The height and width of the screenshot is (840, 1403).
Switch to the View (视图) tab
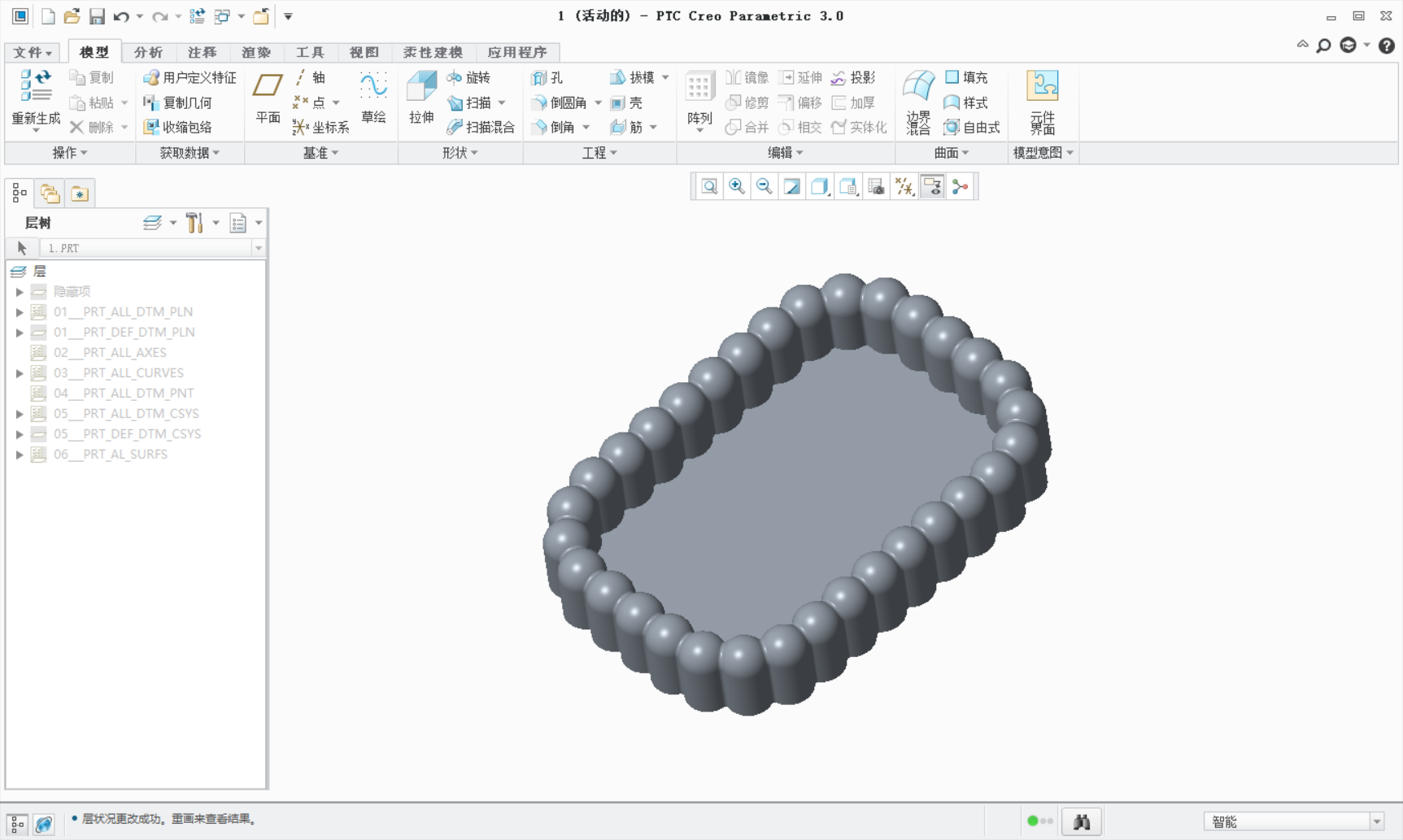(x=364, y=52)
